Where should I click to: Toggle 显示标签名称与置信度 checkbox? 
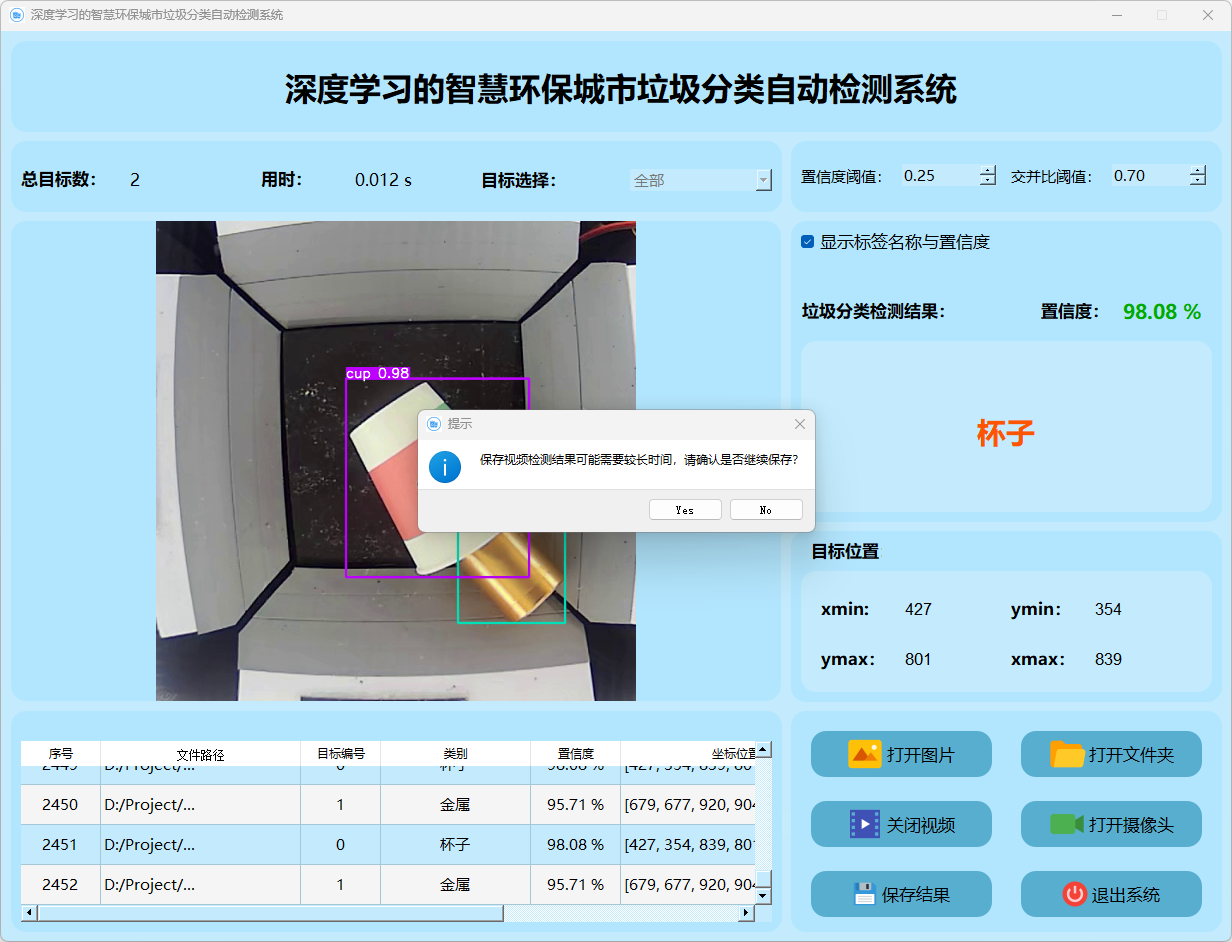[808, 242]
